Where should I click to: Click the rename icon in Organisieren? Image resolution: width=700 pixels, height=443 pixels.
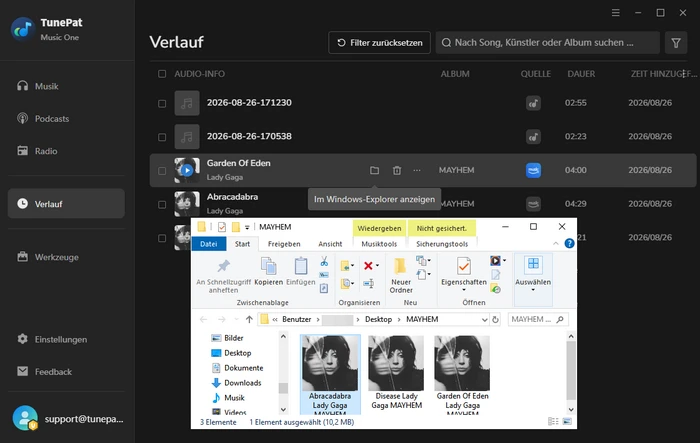click(368, 283)
